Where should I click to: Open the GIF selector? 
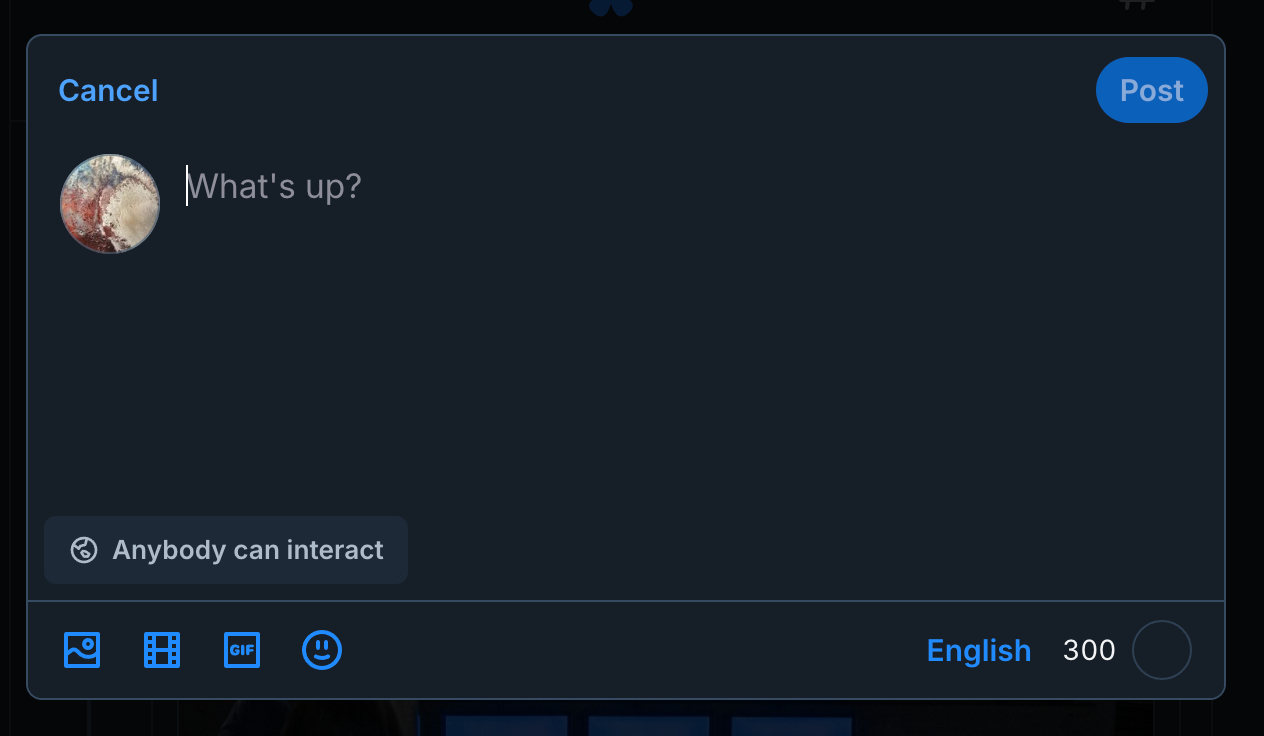[242, 650]
